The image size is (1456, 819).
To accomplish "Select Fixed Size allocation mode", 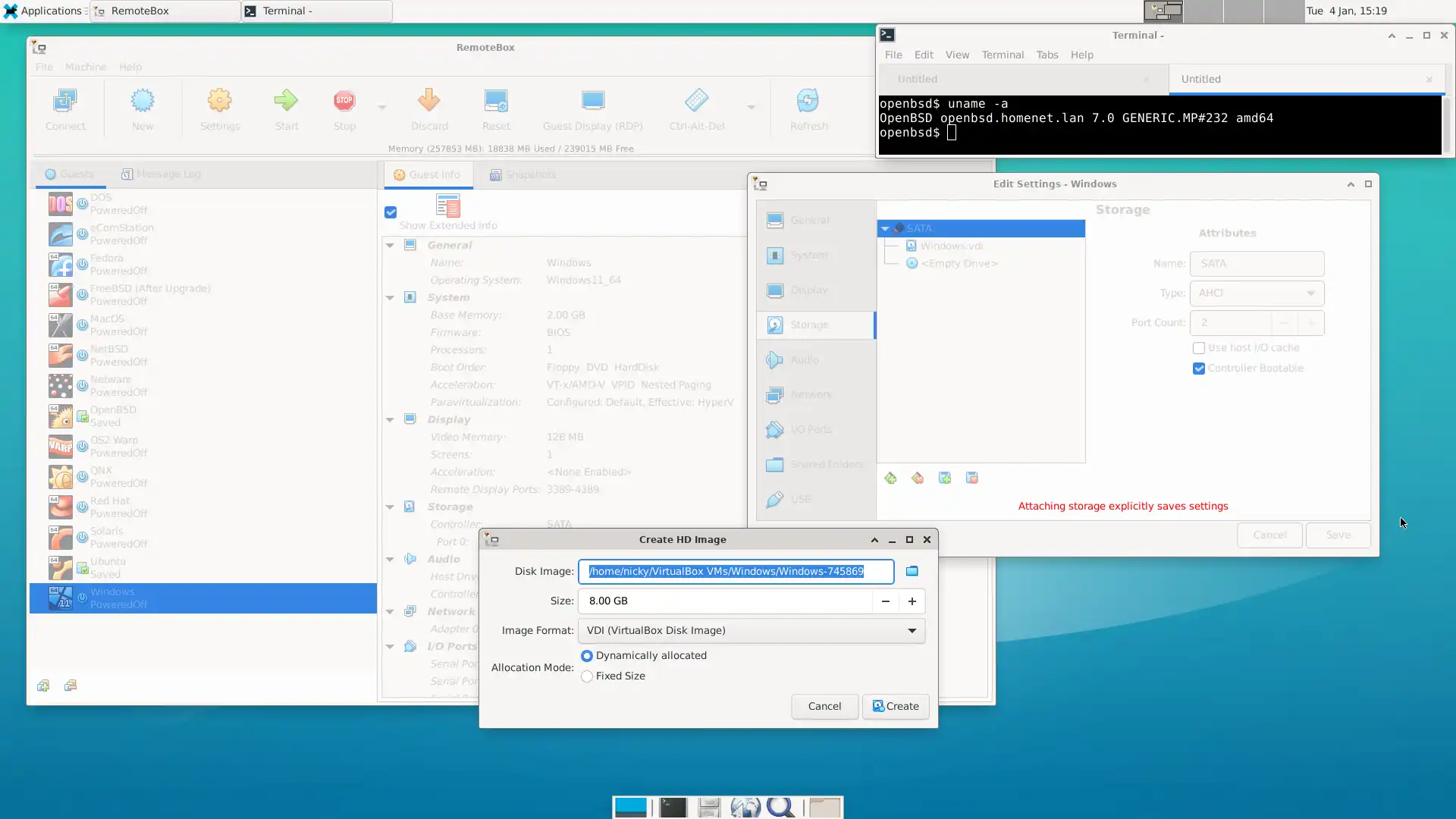I will point(587,676).
